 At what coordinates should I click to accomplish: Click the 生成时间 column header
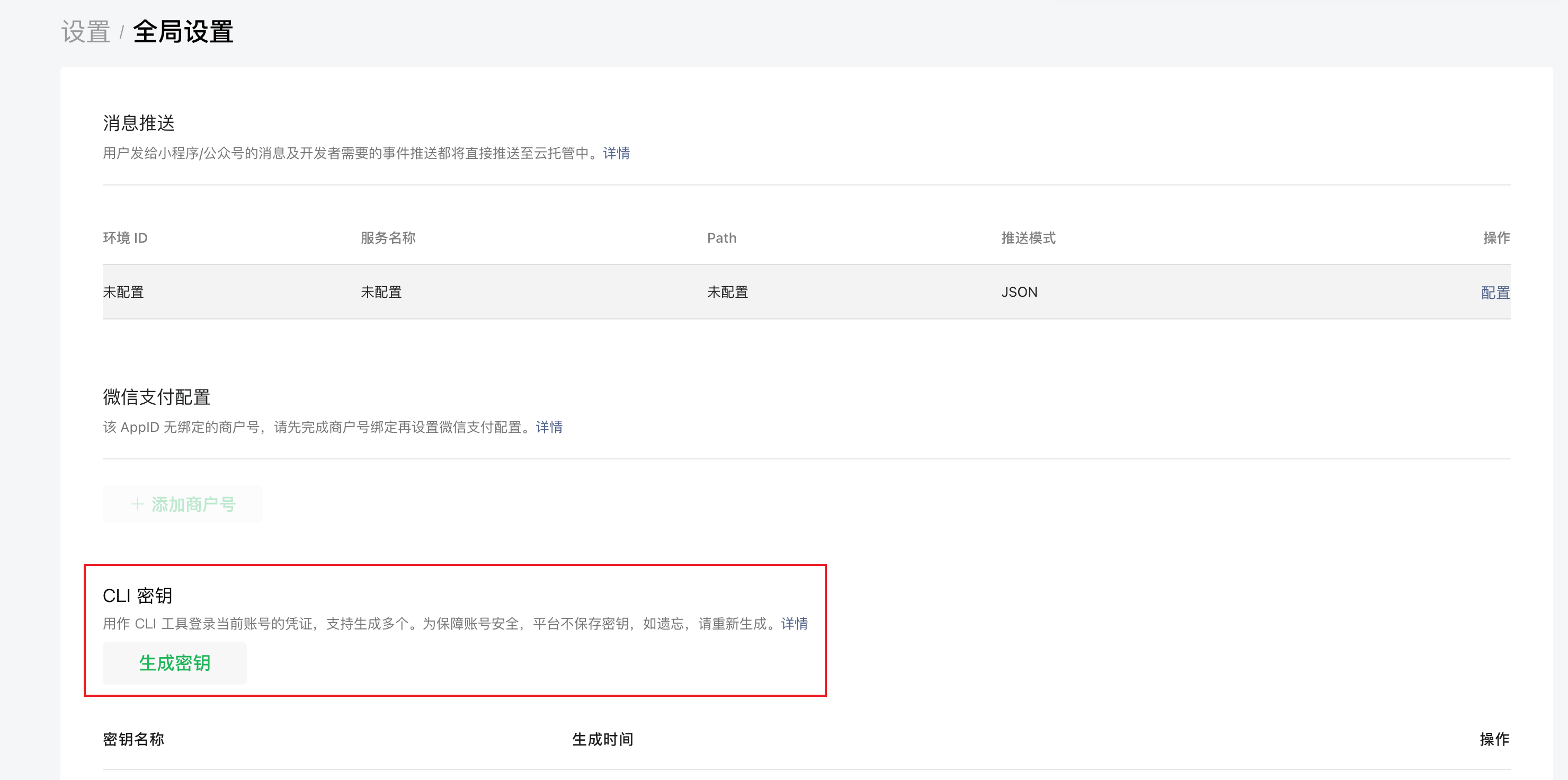602,739
